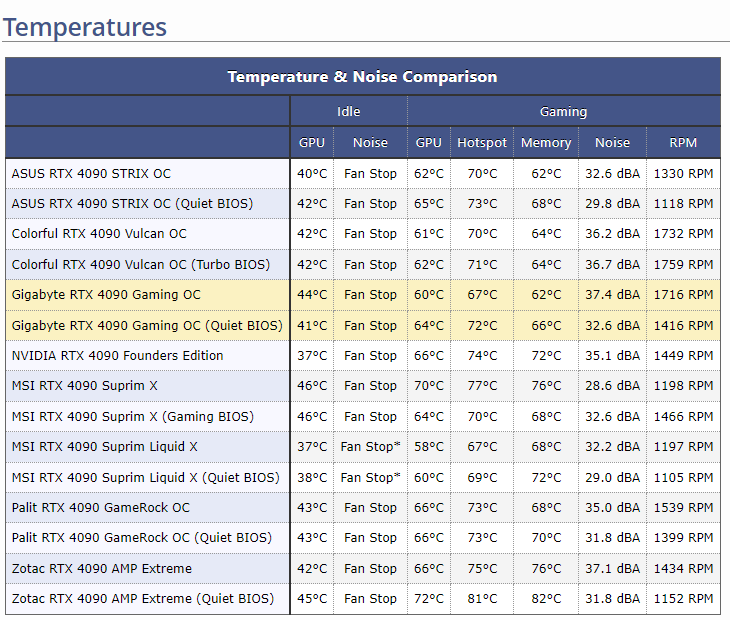The height and width of the screenshot is (620, 730).
Task: Select MSI RTX 4090 Suprim X (Gaming BIOS)
Action: pos(133,416)
